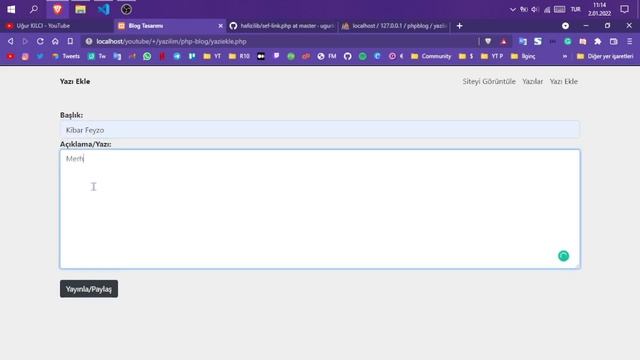Switch to the localhost phpMyAdmin phpblog tab

tap(394, 26)
